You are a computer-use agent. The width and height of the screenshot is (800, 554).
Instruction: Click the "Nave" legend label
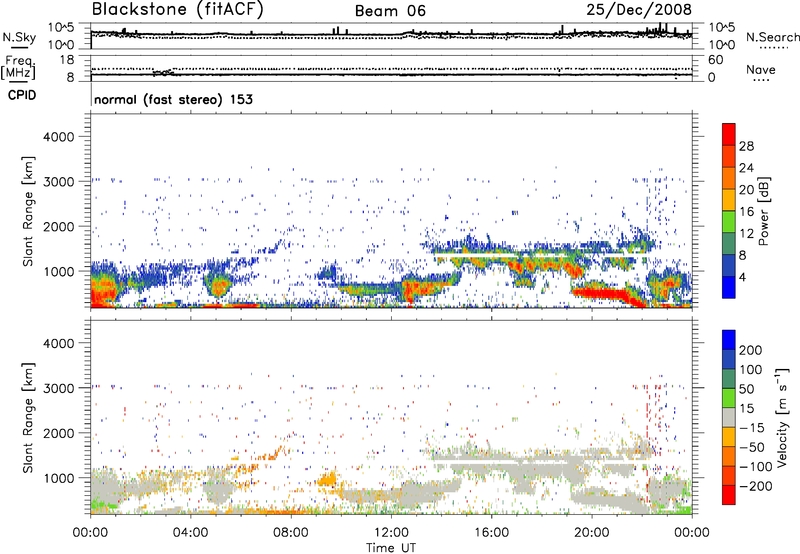760,69
